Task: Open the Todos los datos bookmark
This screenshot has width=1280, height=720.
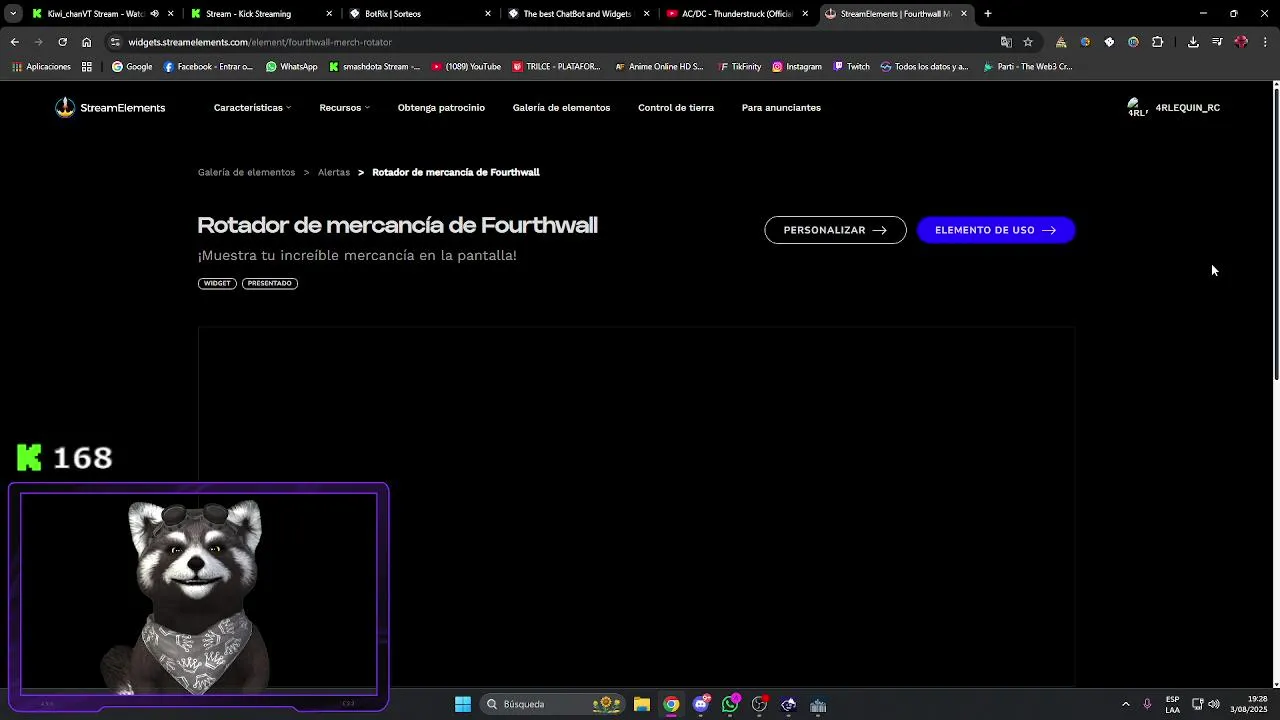Action: click(x=925, y=67)
